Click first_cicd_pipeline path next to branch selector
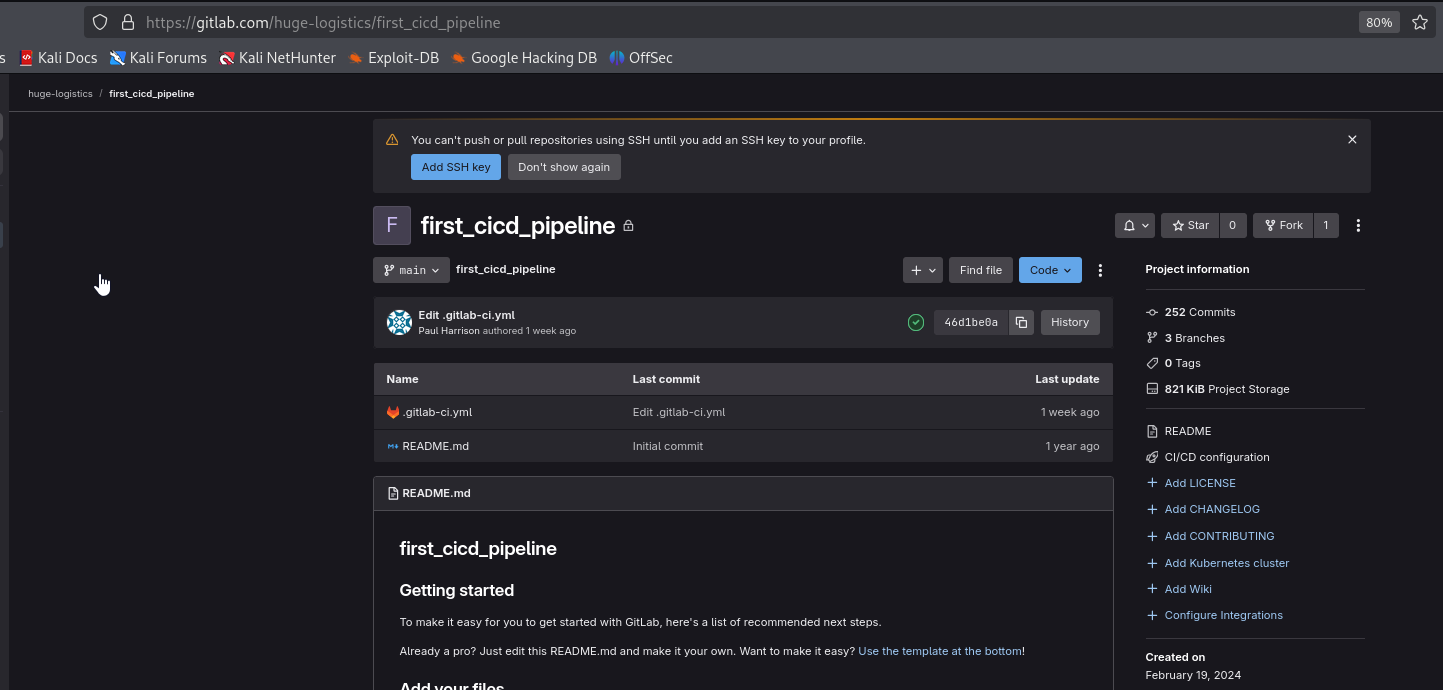The height and width of the screenshot is (690, 1443). (506, 269)
